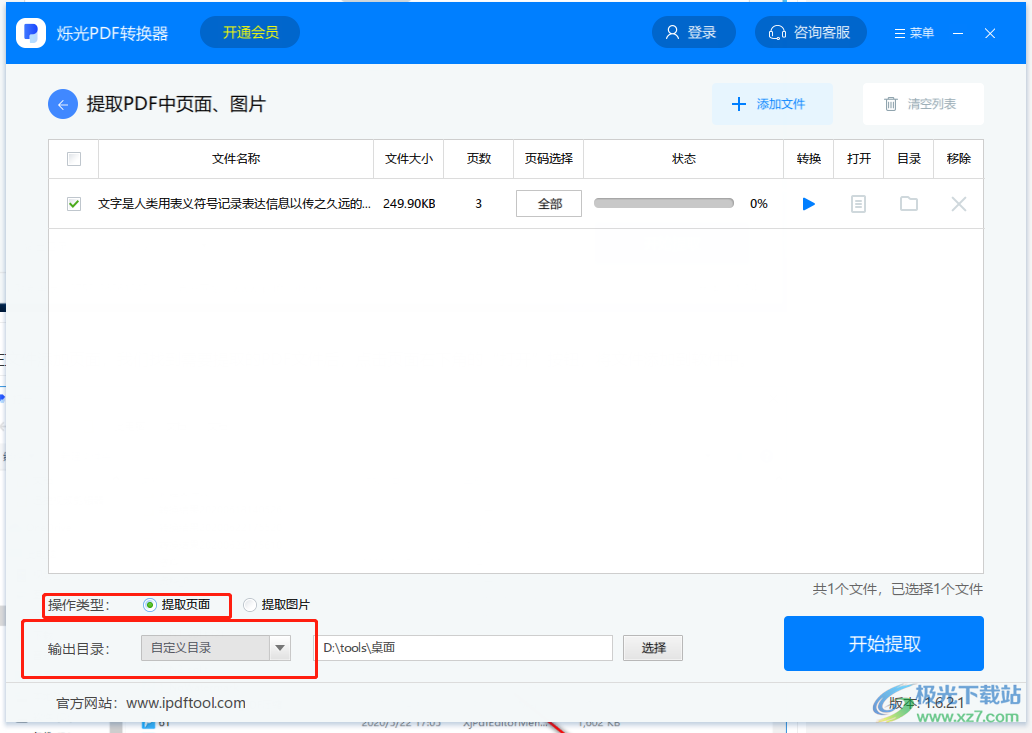1032x733 pixels.
Task: Click the 咨询客服 text
Action: [822, 32]
